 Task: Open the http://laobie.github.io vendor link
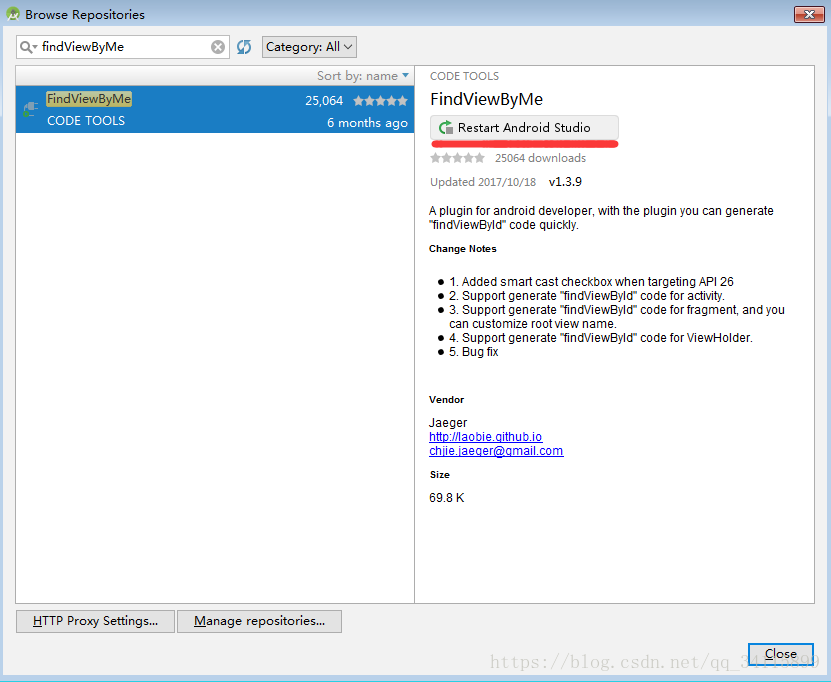point(485,436)
